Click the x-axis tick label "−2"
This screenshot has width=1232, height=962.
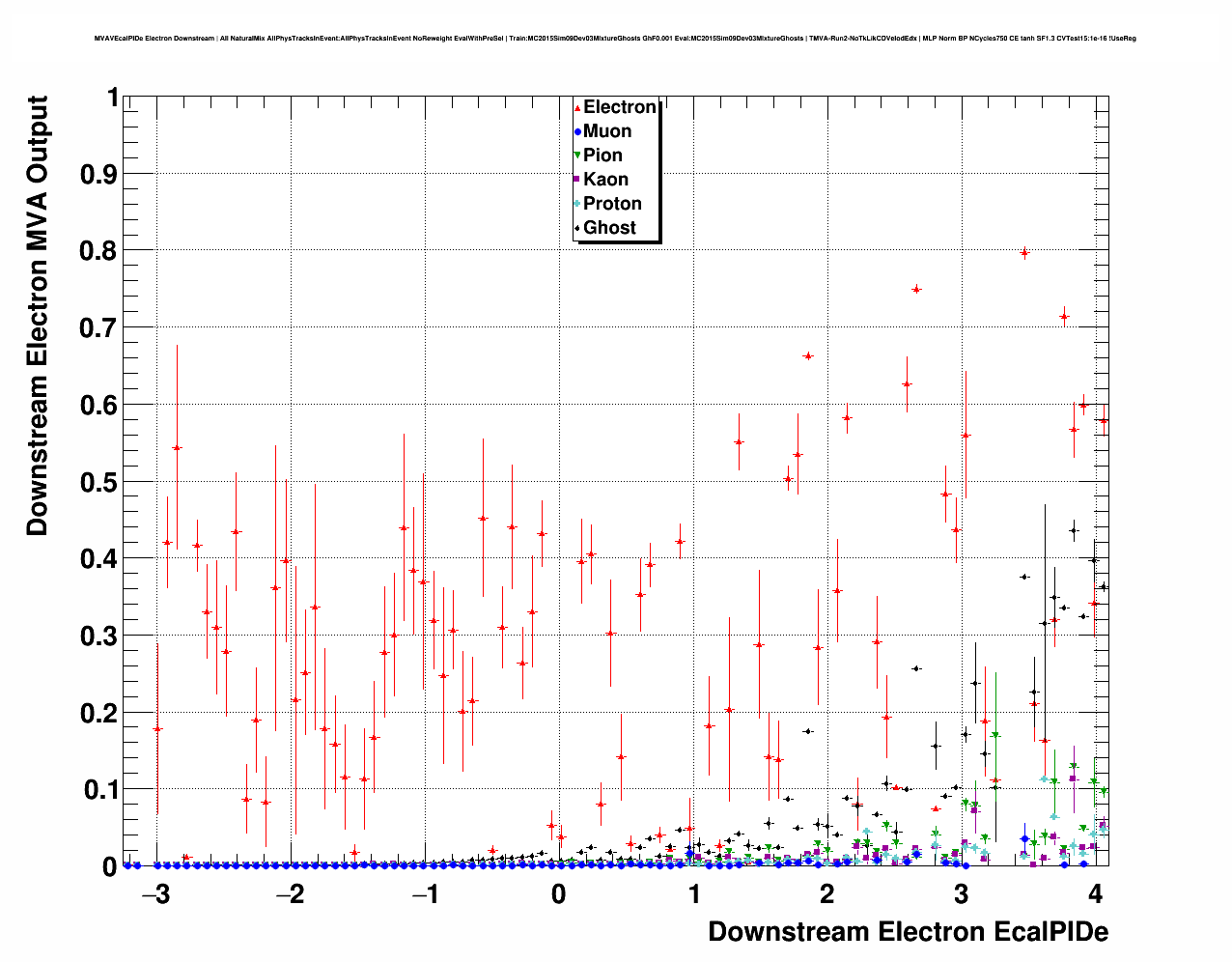(290, 894)
